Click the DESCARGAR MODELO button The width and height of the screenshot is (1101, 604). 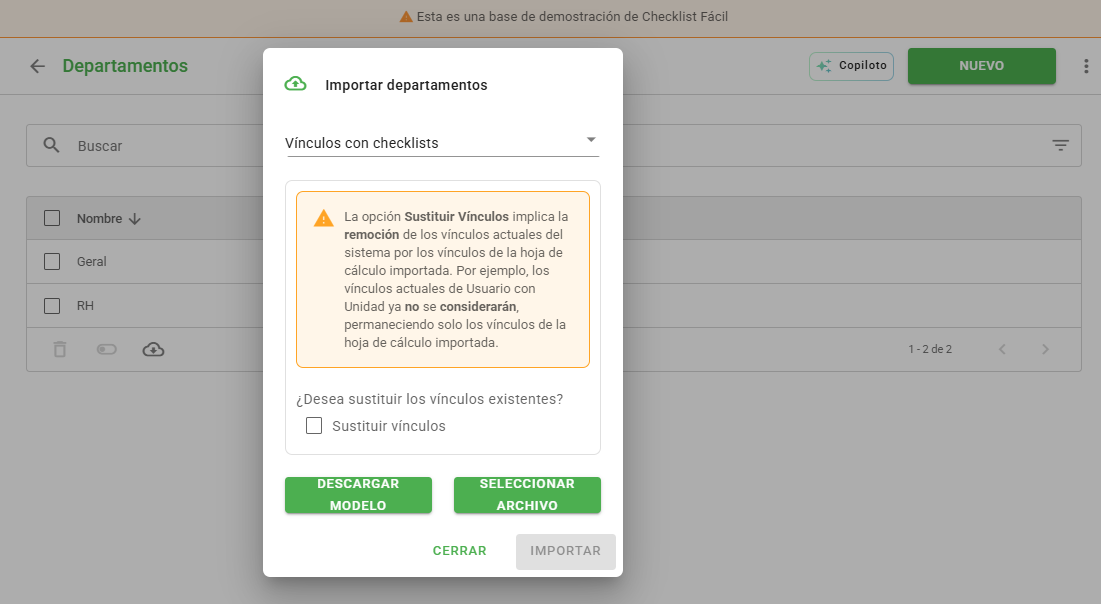point(358,494)
